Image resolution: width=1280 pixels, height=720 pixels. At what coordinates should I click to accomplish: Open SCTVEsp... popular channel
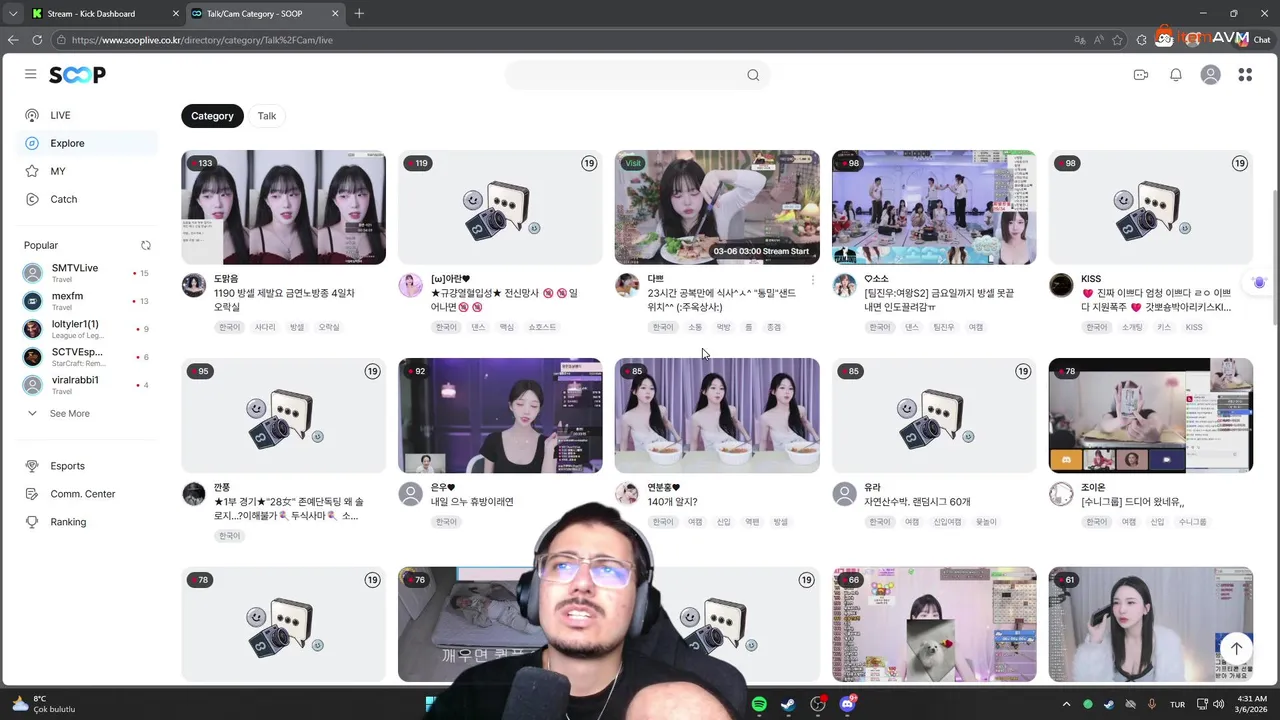coord(86,357)
